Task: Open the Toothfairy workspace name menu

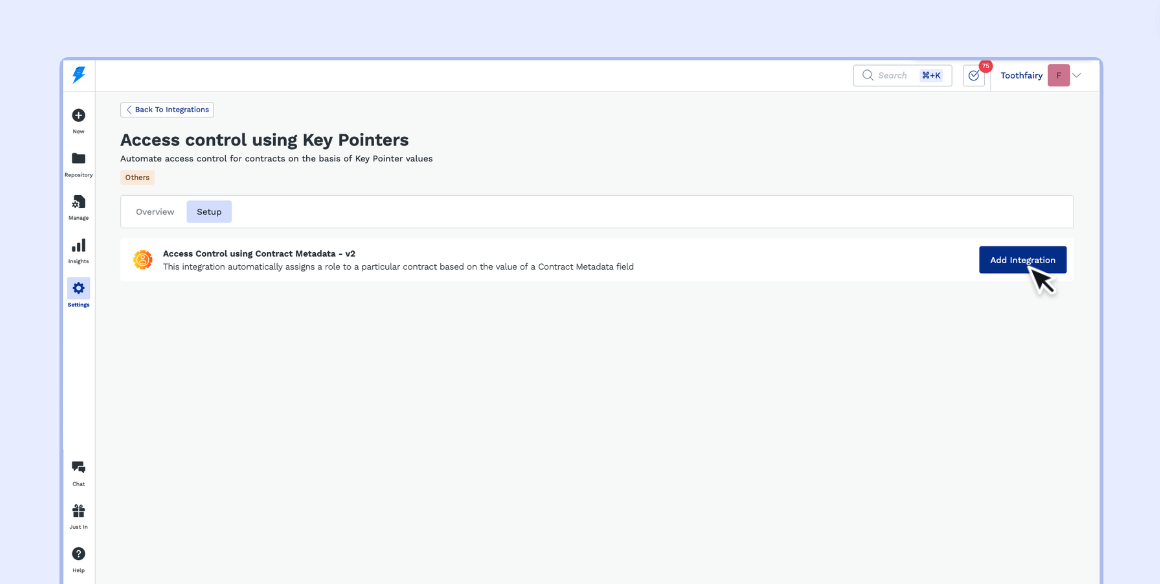Action: pos(1021,76)
